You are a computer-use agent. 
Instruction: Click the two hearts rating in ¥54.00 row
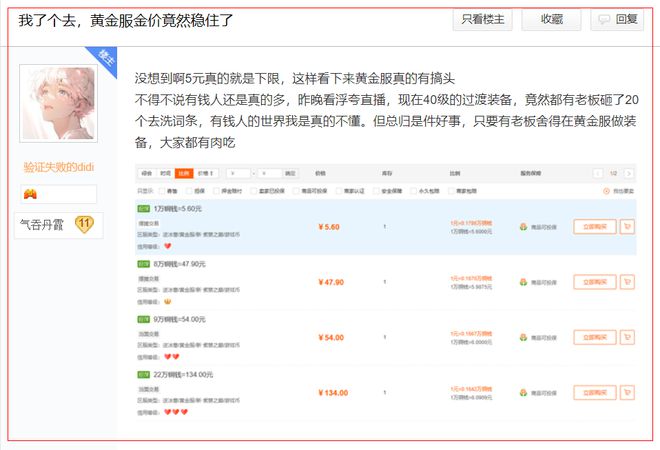172,357
